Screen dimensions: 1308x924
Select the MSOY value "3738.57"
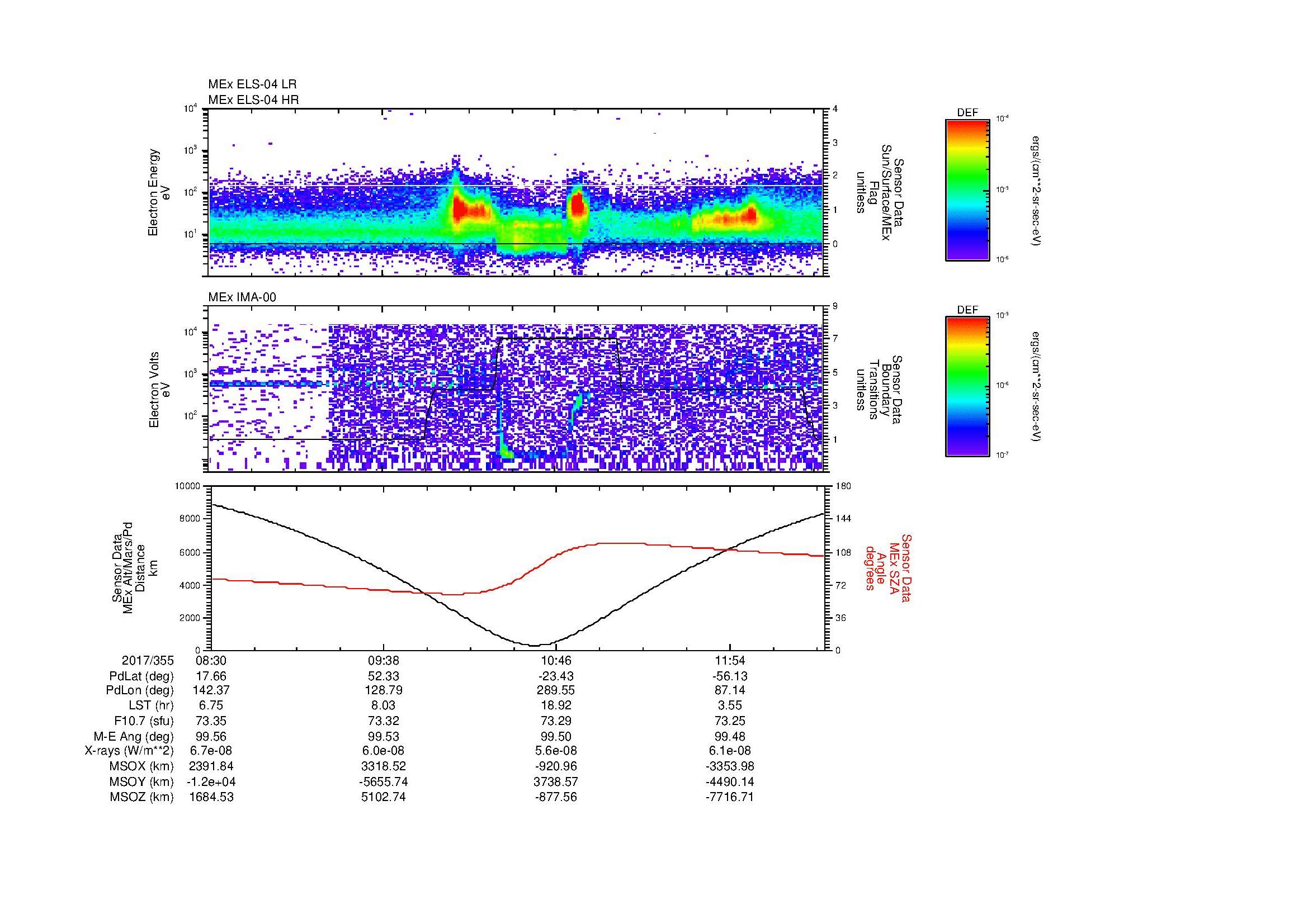tap(556, 781)
